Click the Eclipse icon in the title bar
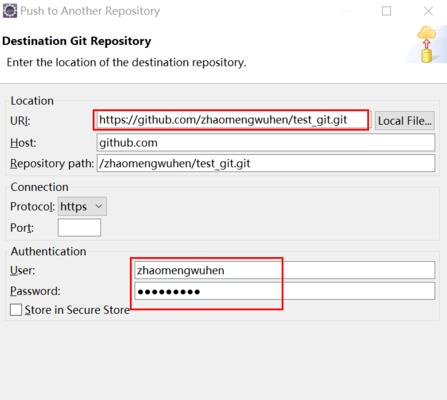The height and width of the screenshot is (400, 447). click(10, 11)
